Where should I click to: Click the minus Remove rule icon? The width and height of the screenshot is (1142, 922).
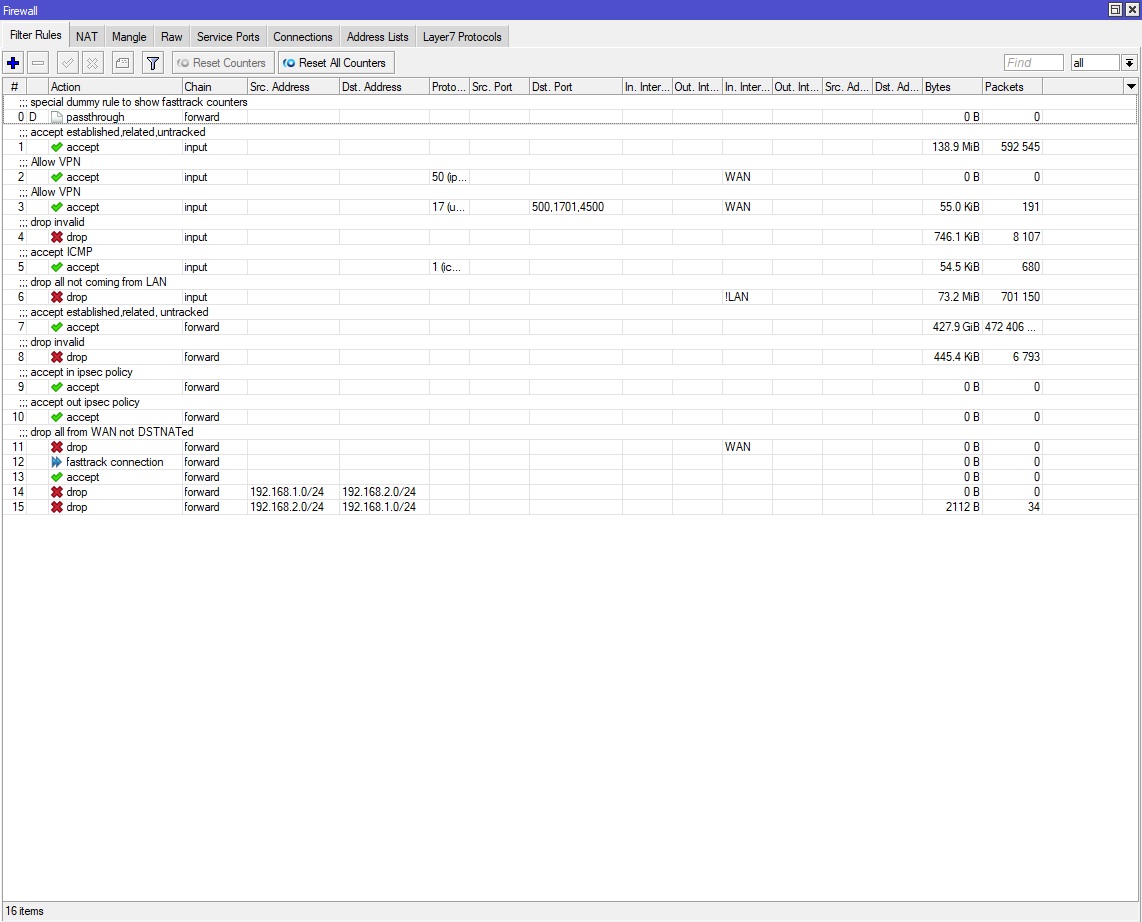(x=38, y=63)
